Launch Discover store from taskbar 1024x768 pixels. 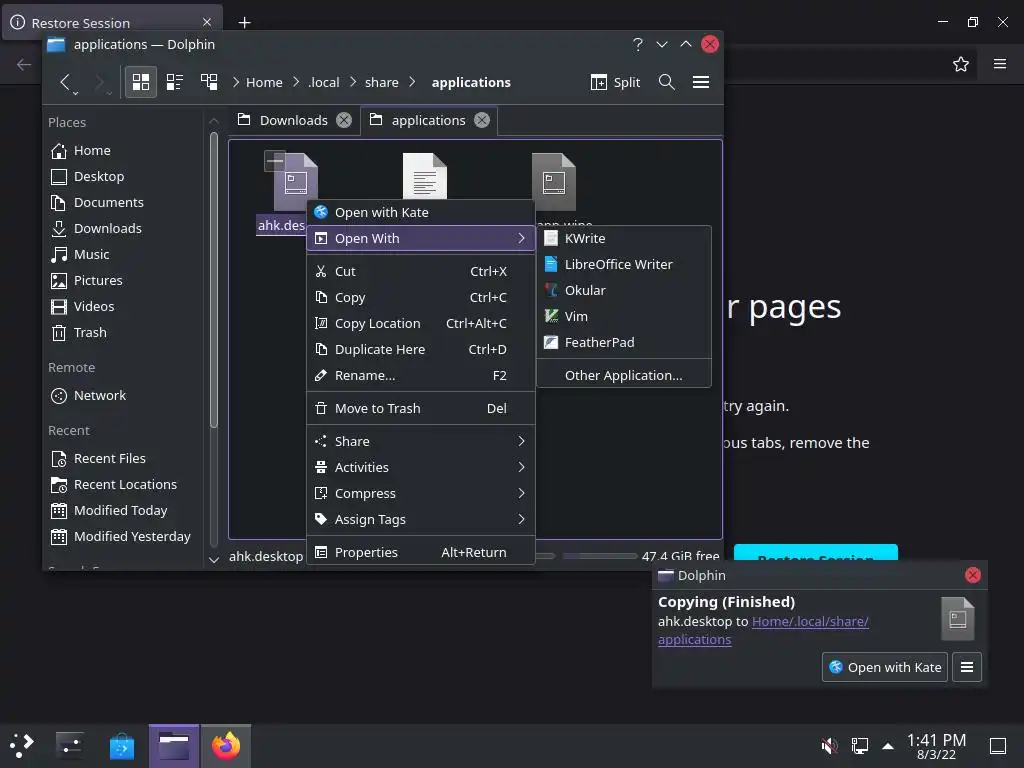coord(121,746)
